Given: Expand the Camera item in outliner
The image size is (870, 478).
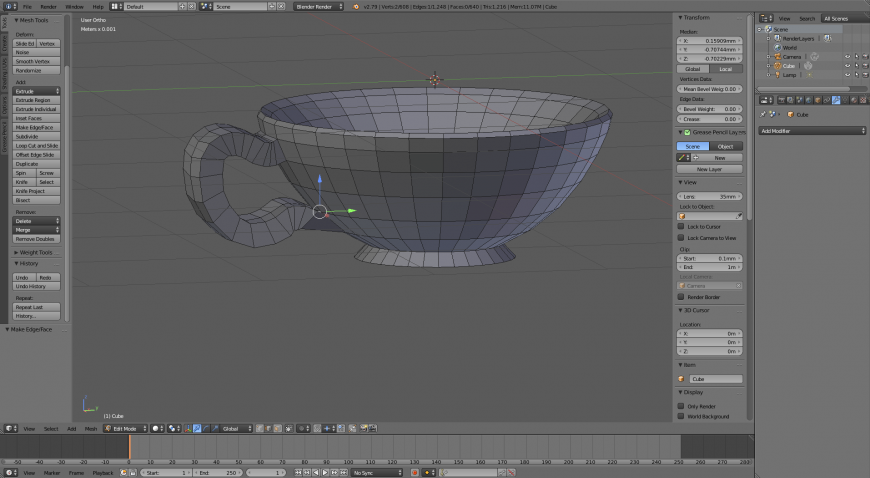Looking at the screenshot, I should 768,57.
